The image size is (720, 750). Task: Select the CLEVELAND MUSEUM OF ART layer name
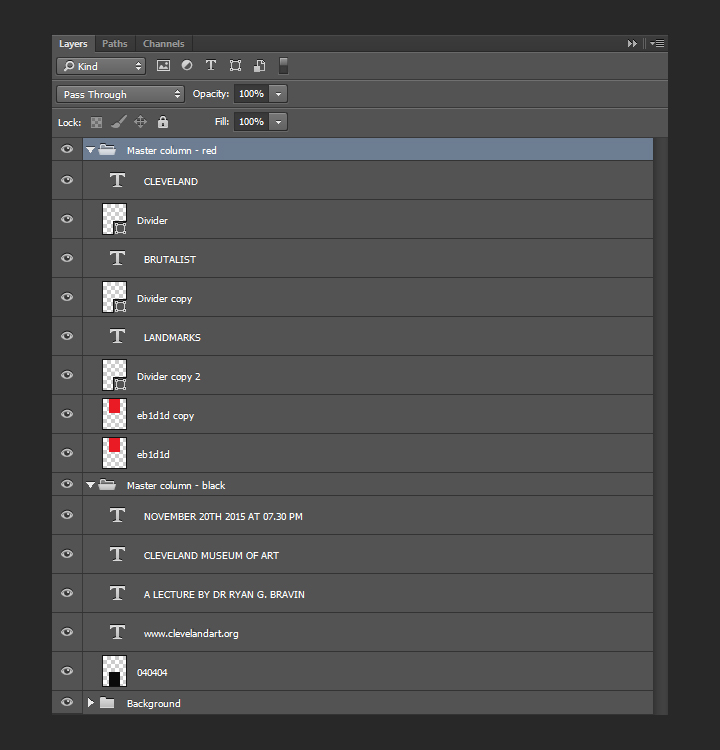211,556
